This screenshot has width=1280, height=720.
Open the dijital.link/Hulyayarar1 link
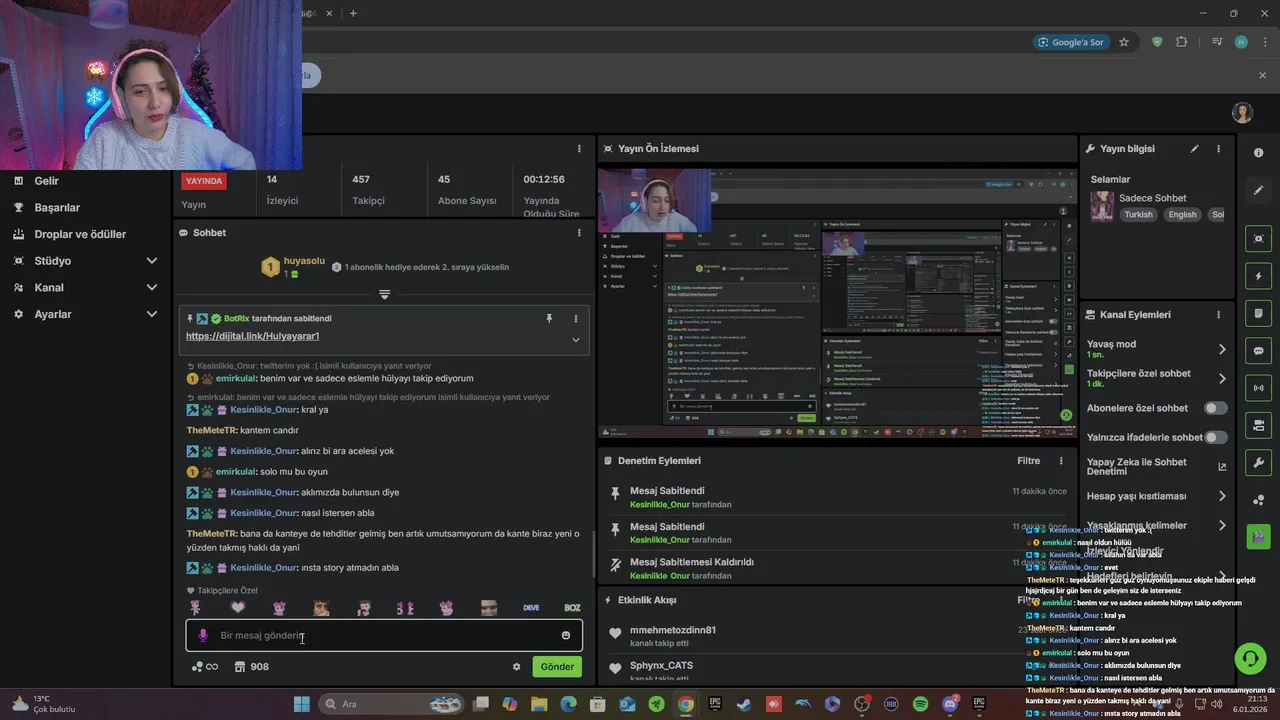tap(252, 337)
